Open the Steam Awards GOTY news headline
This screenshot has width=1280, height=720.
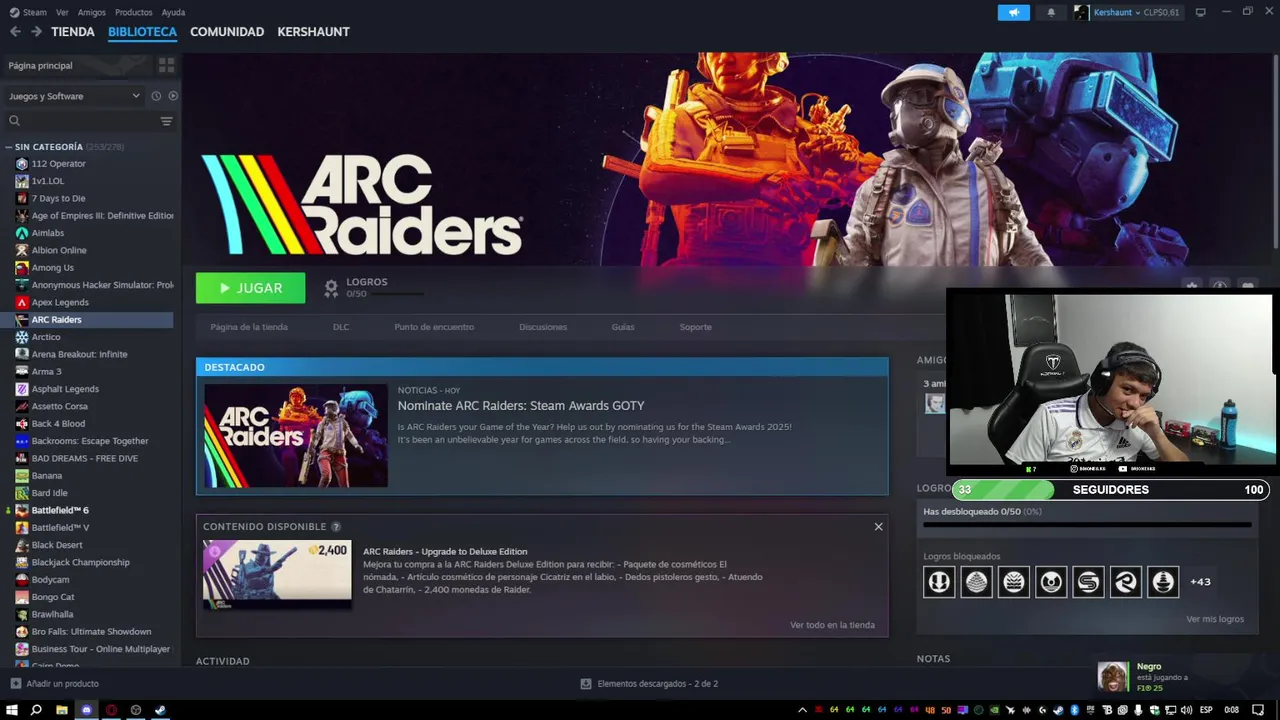(x=521, y=406)
